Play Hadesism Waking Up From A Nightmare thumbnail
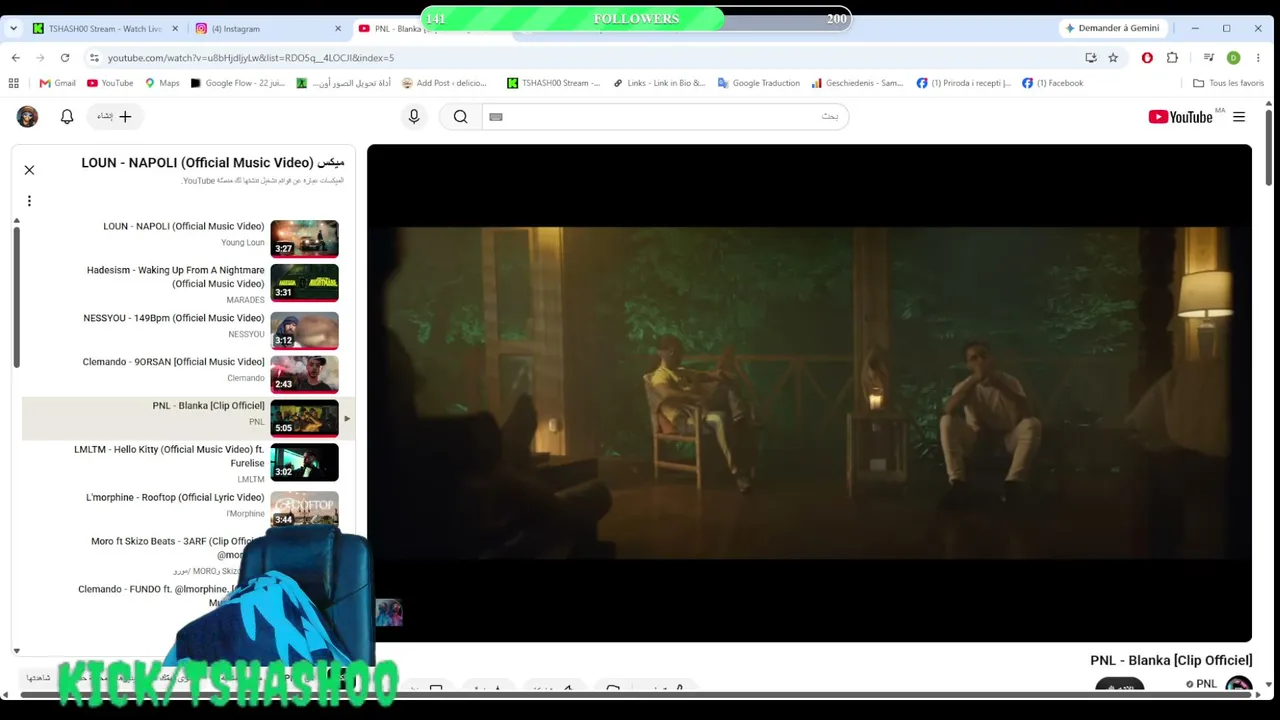 (304, 282)
